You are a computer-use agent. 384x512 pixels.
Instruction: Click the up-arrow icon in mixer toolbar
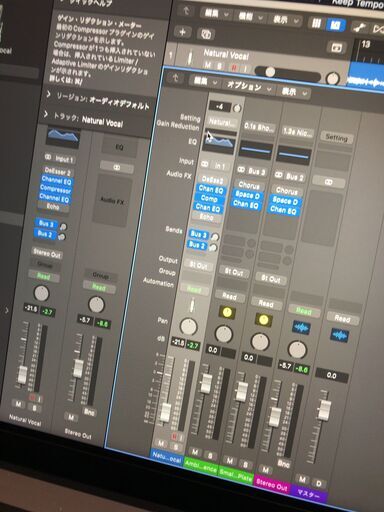[x=175, y=79]
